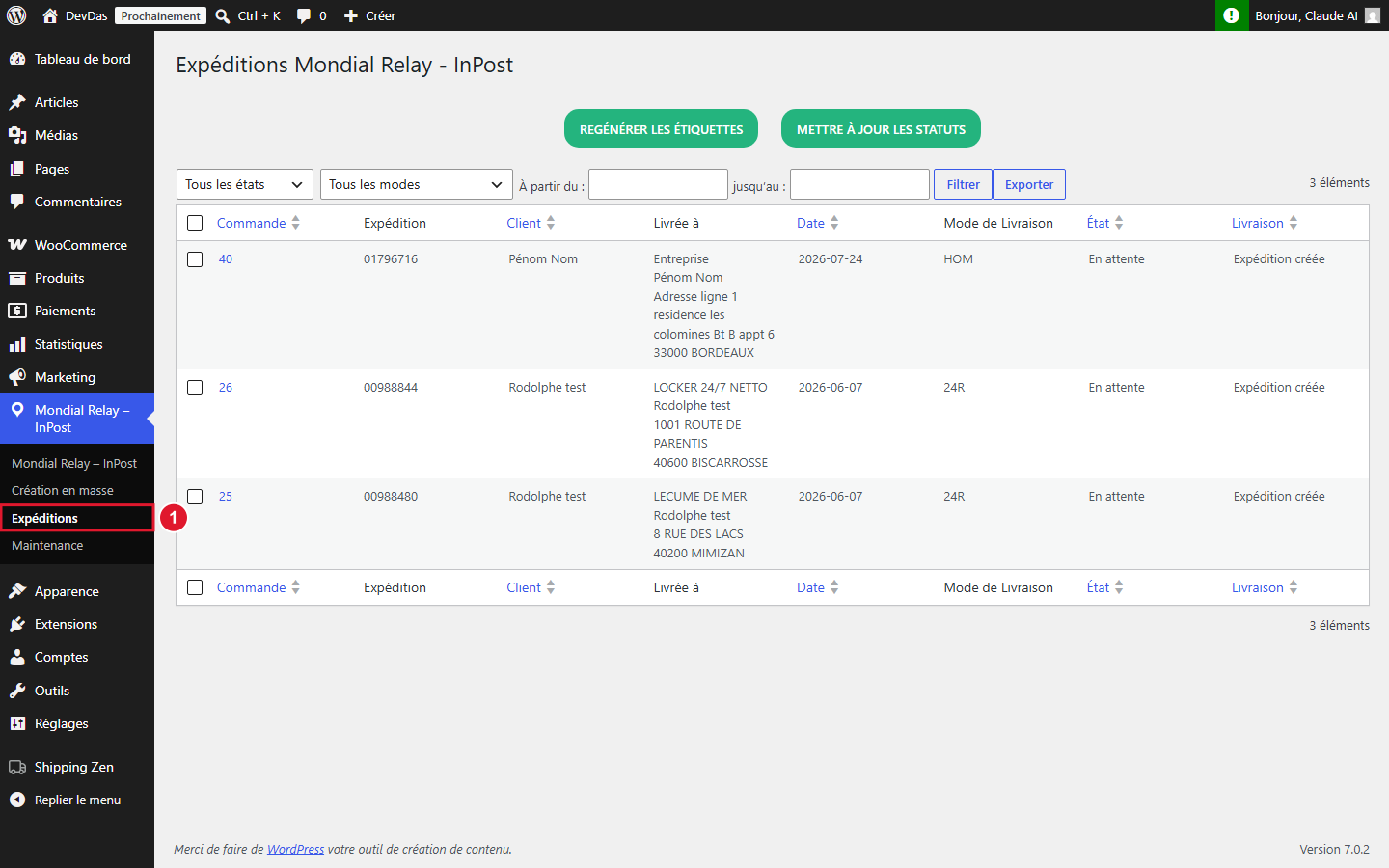Sort by Commande in the header row
This screenshot has width=1389, height=868.
[x=259, y=223]
